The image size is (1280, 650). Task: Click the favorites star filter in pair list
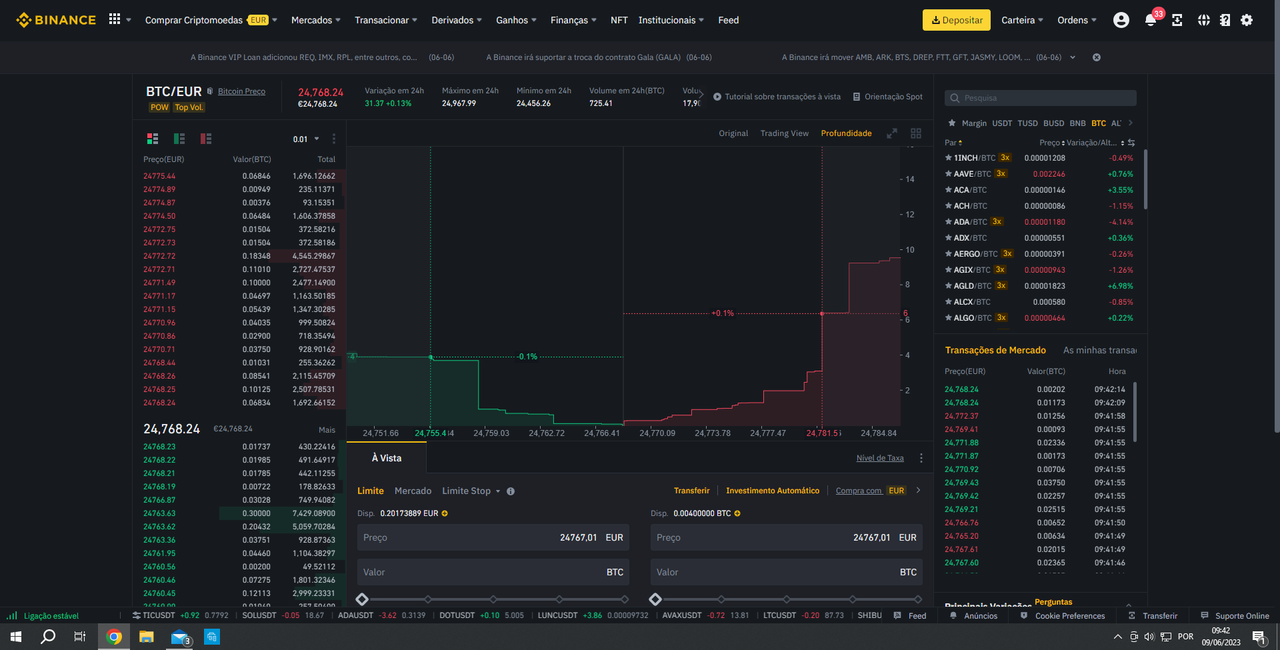point(951,123)
